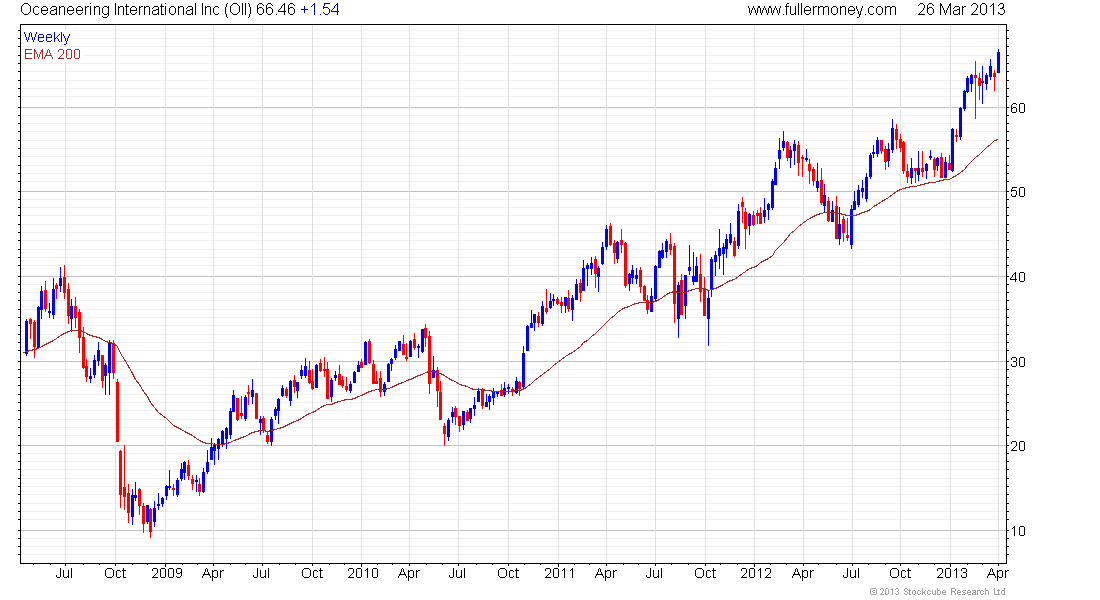
Task: Click the 30 price axis label
Action: coord(1018,362)
